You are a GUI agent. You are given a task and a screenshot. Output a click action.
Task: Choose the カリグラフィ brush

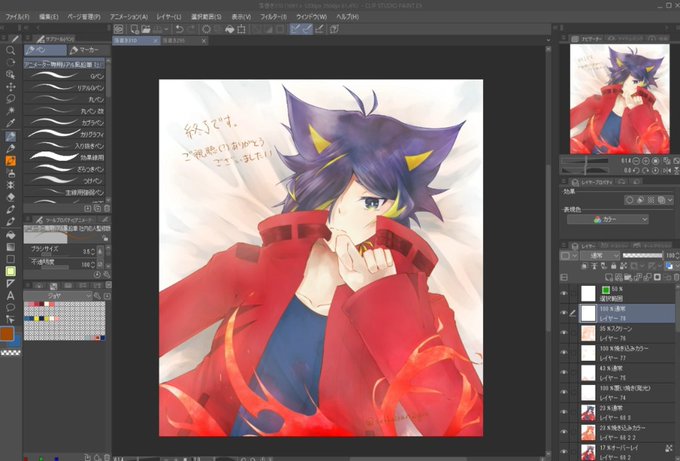(x=64, y=134)
